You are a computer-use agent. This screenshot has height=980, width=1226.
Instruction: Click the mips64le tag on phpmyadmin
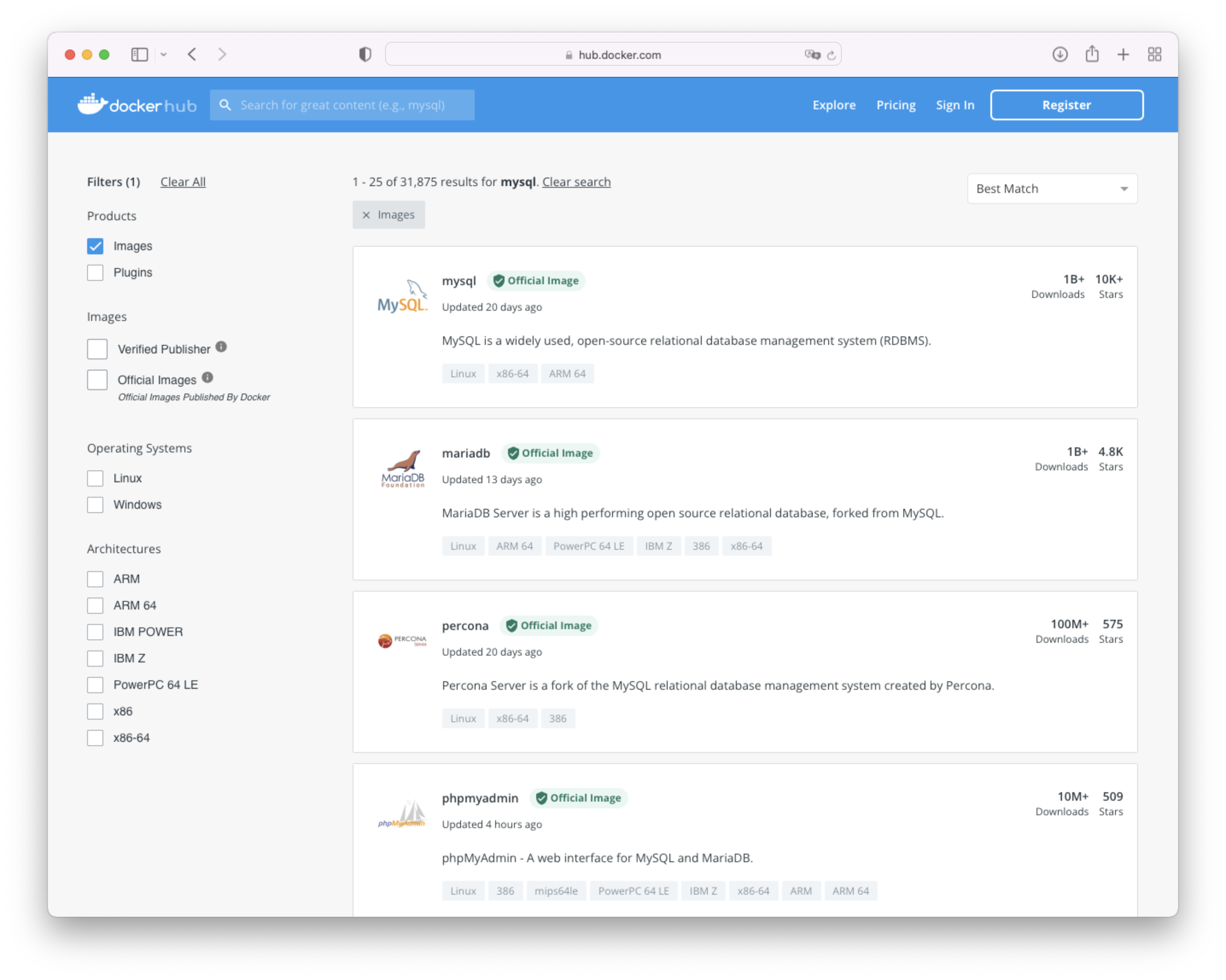pyautogui.click(x=556, y=891)
